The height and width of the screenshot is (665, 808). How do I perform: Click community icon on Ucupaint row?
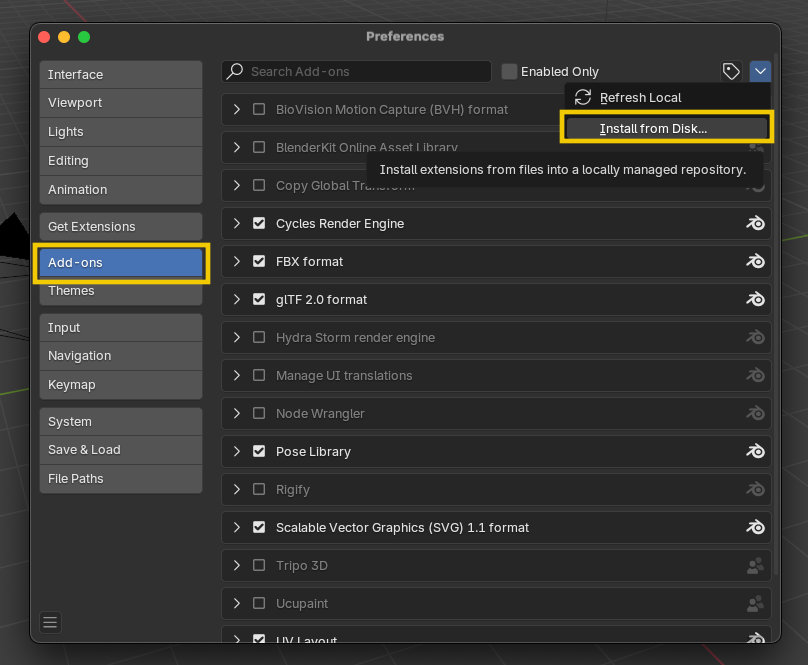(x=755, y=603)
